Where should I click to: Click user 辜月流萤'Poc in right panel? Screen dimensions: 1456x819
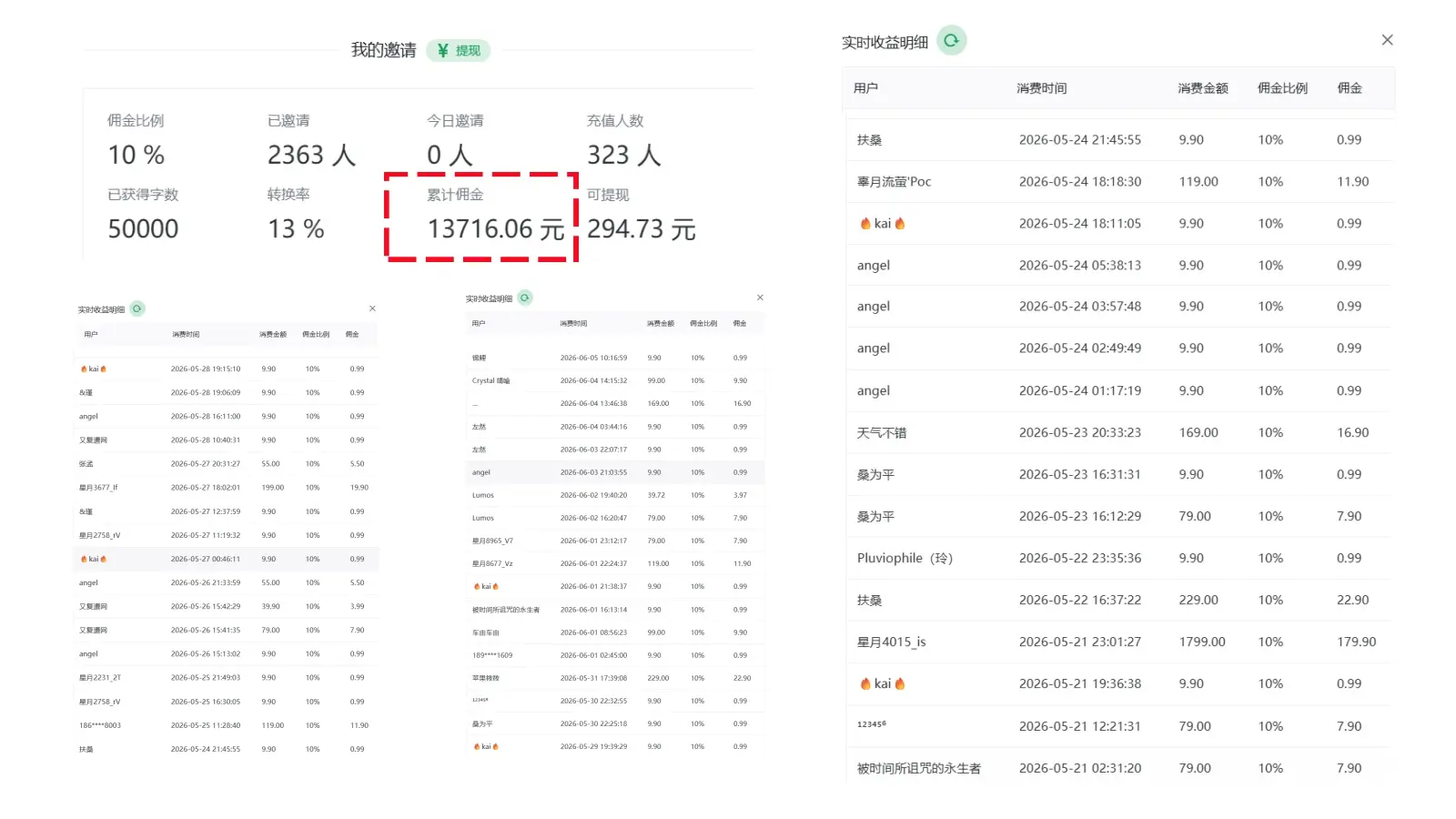tap(894, 182)
